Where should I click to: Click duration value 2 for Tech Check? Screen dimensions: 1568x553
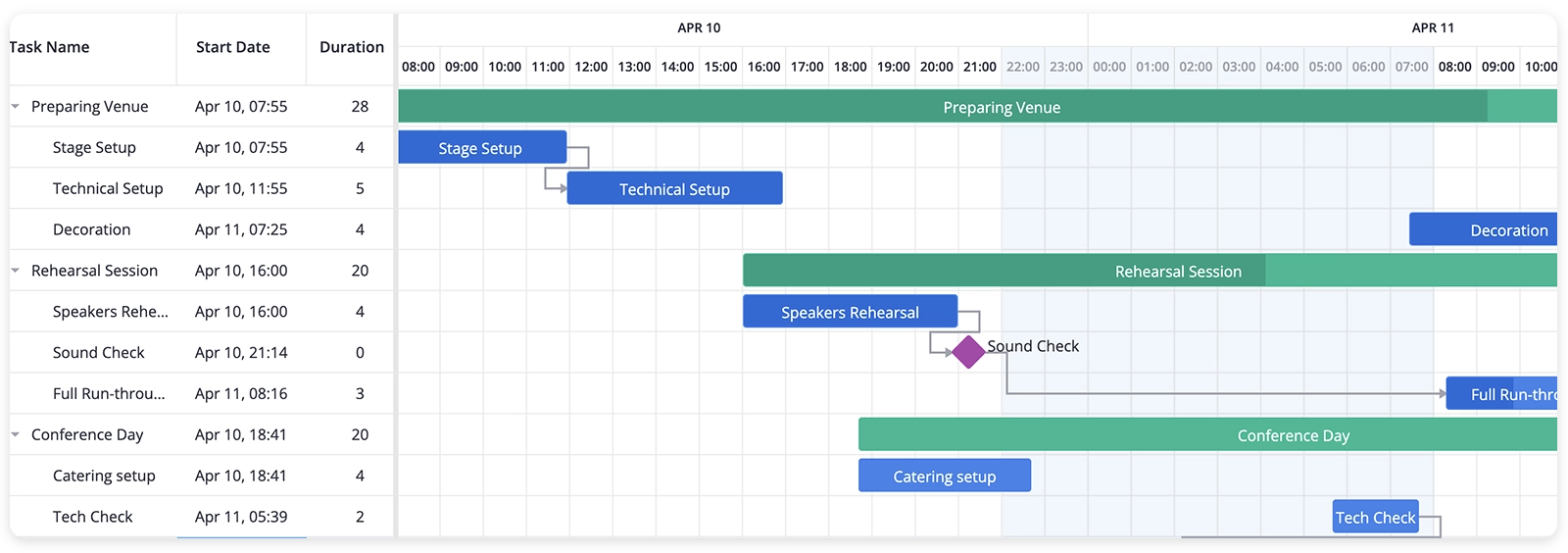(x=360, y=517)
